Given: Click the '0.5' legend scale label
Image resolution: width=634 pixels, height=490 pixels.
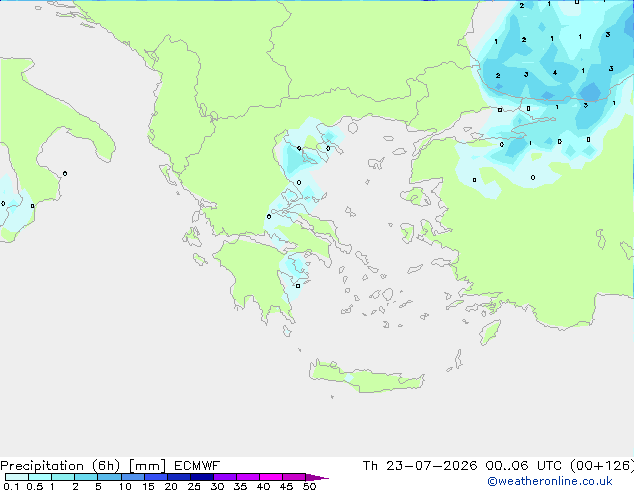Looking at the screenshot, I should pos(34,486).
